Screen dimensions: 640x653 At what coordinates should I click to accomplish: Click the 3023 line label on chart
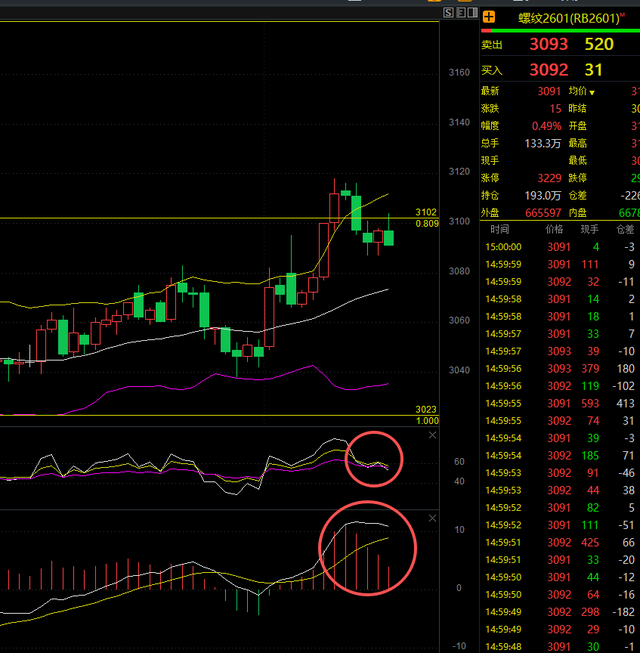pos(426,409)
